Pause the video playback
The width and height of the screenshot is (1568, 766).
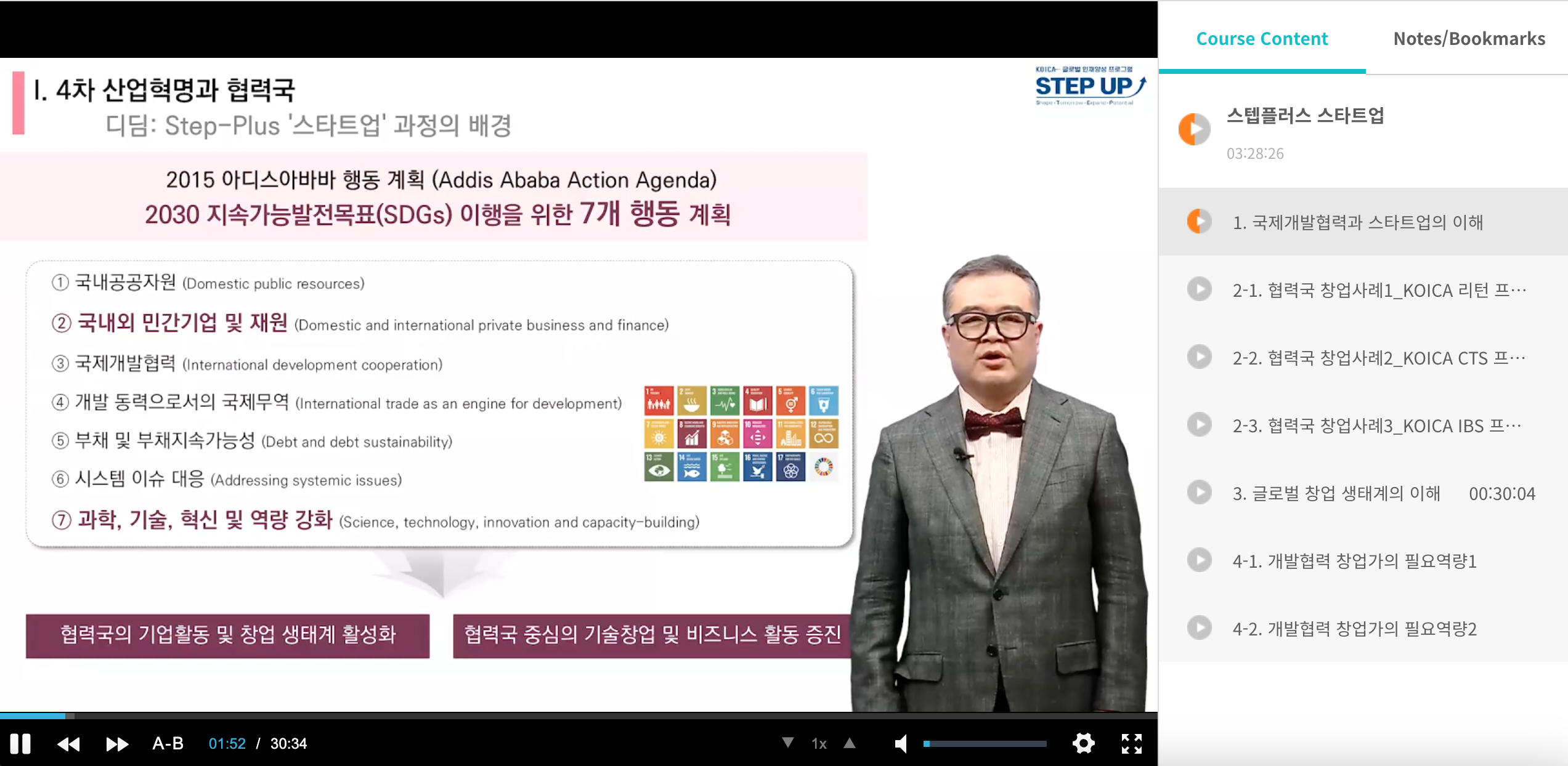pyautogui.click(x=20, y=743)
